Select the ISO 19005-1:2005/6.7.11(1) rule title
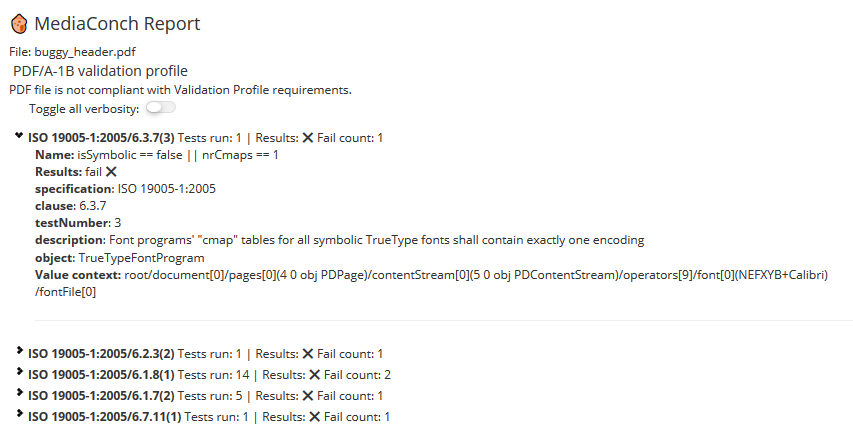This screenshot has width=853, height=445. click(104, 417)
